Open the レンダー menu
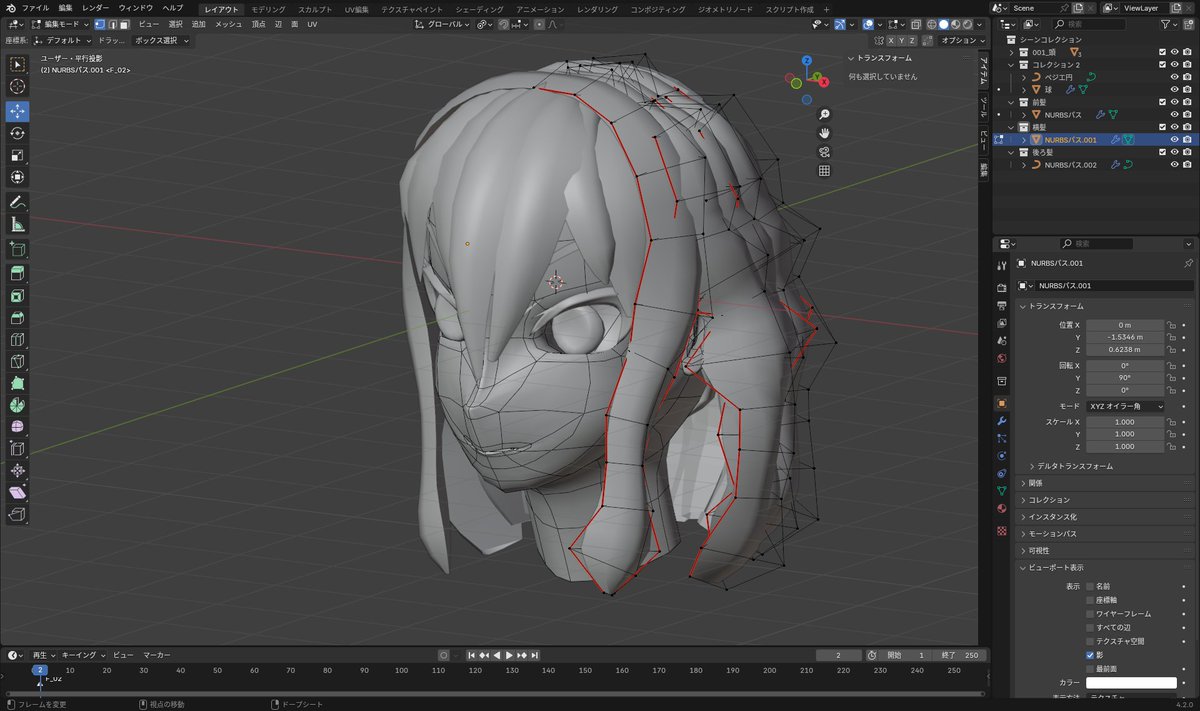The width and height of the screenshot is (1200, 711). 96,8
